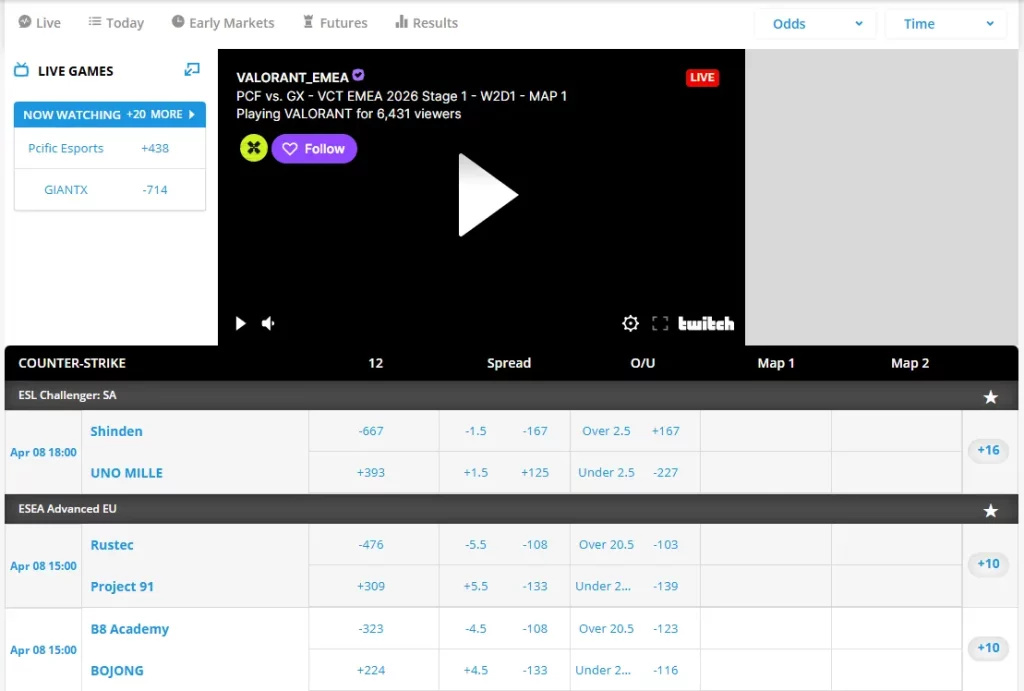1024x691 pixels.
Task: Open VALORANT_EMEA channel name link
Action: [x=292, y=77]
